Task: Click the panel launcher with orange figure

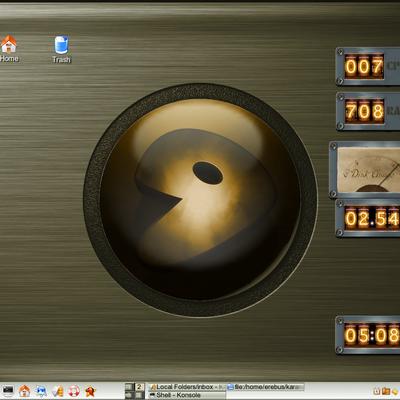Action: 57,391
